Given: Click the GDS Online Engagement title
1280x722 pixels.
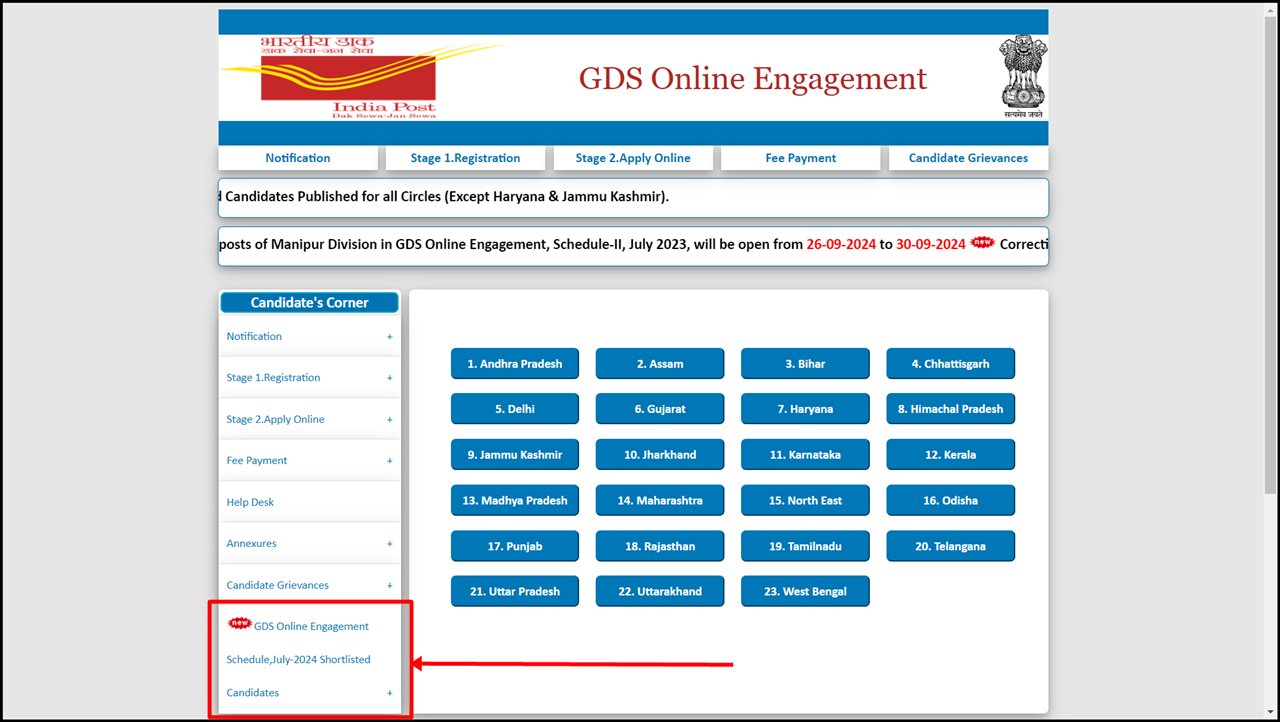Looking at the screenshot, I should click(753, 79).
